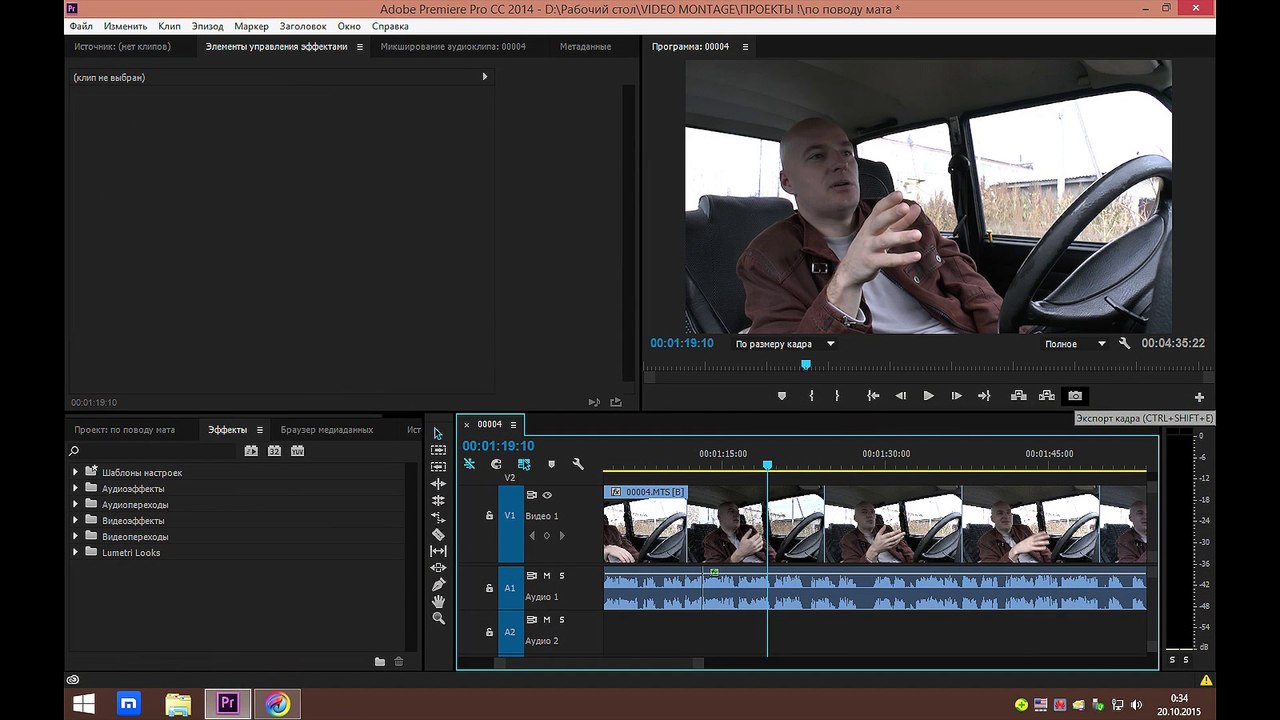
Task: Go to Out point
Action: [984, 396]
